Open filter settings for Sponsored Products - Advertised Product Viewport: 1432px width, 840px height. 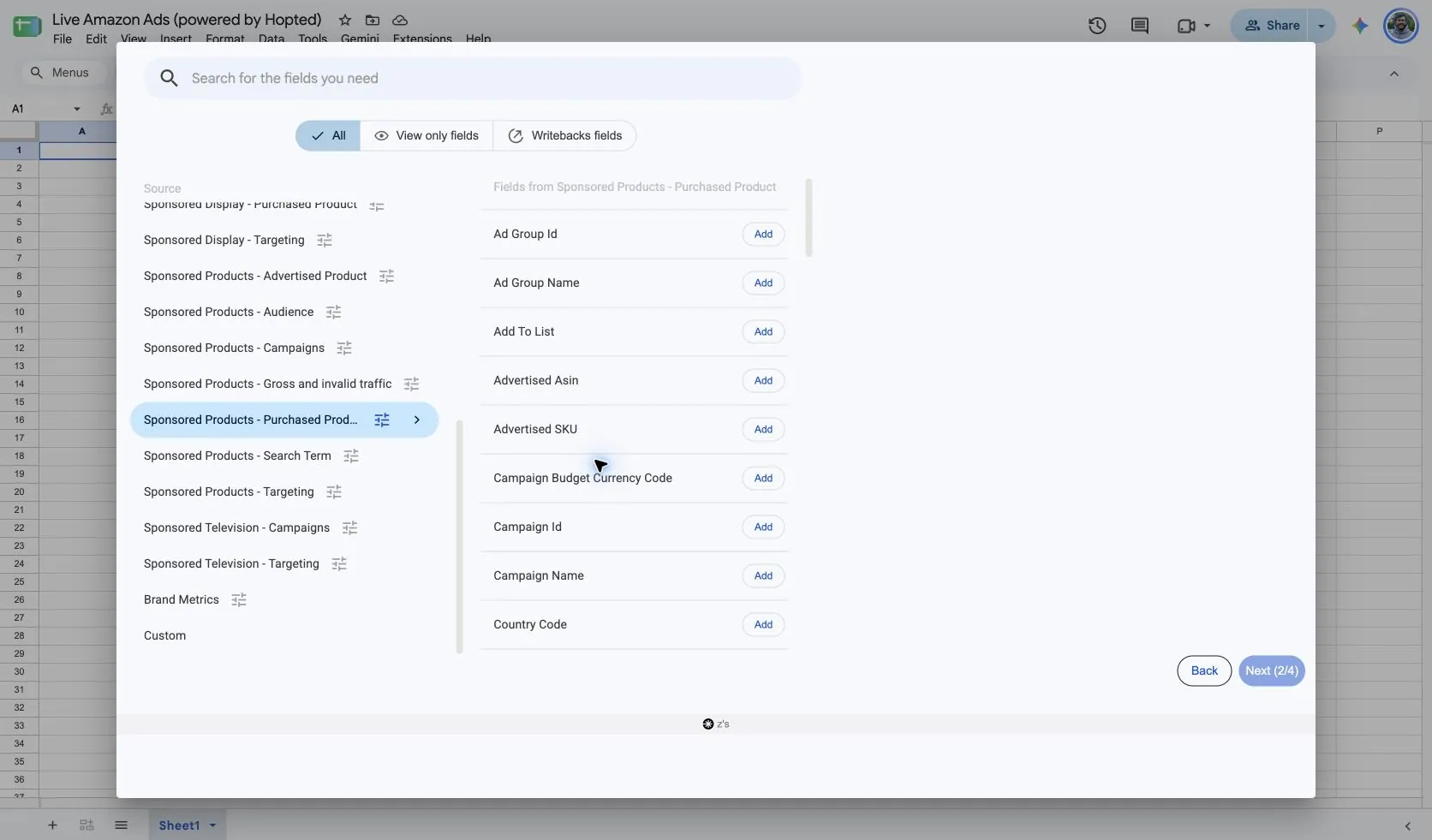pos(387,277)
